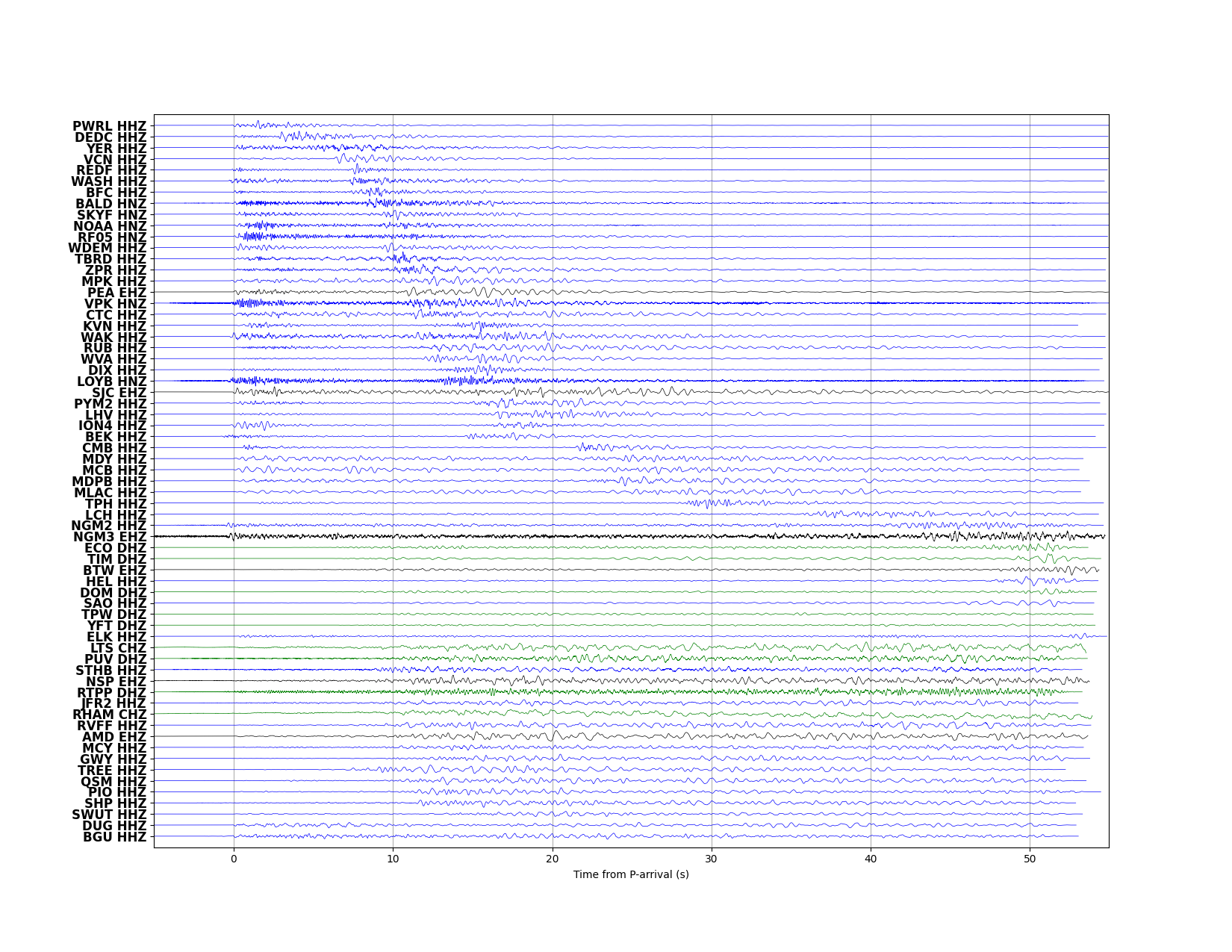
Task: Select the PEA EHZ station label
Action: point(117,293)
